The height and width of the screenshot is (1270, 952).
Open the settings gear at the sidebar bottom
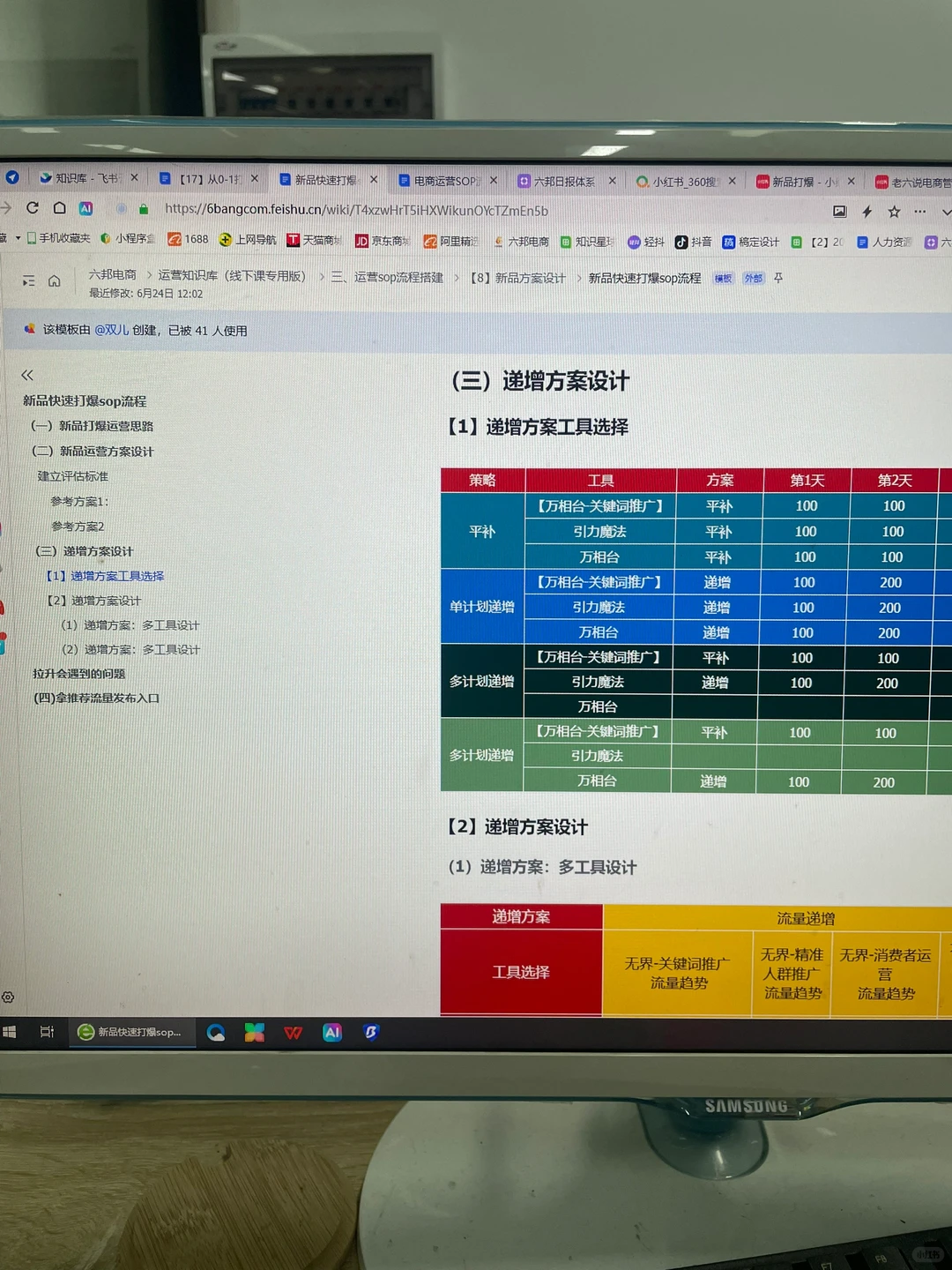point(9,997)
